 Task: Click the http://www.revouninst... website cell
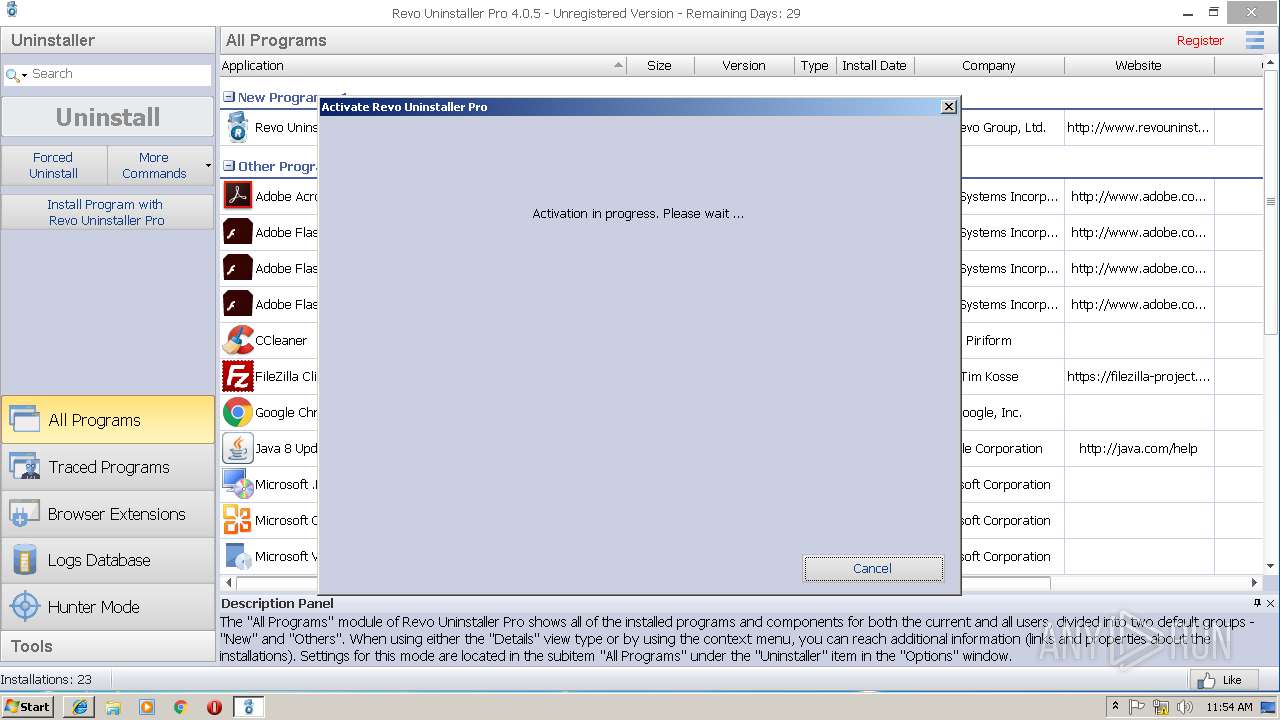tap(1138, 127)
